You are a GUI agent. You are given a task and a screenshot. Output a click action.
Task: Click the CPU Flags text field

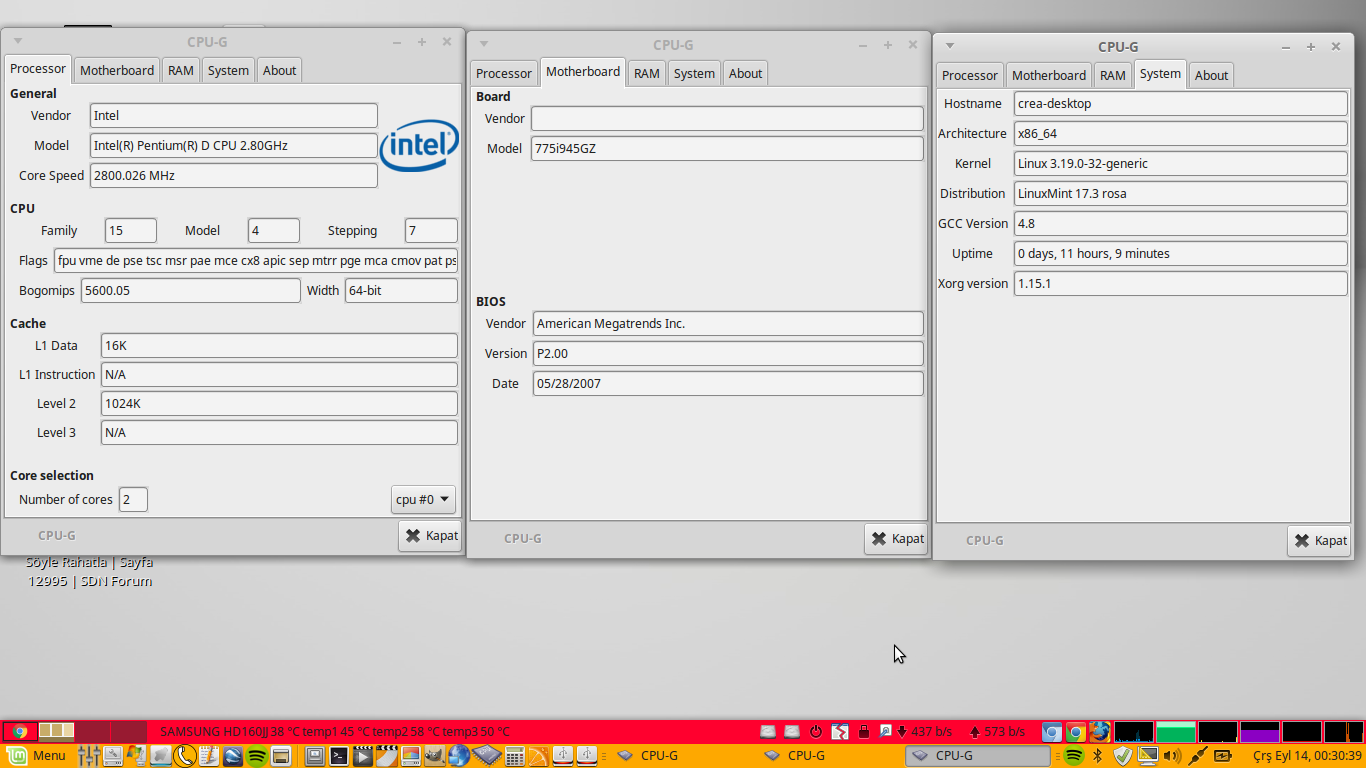coord(256,260)
